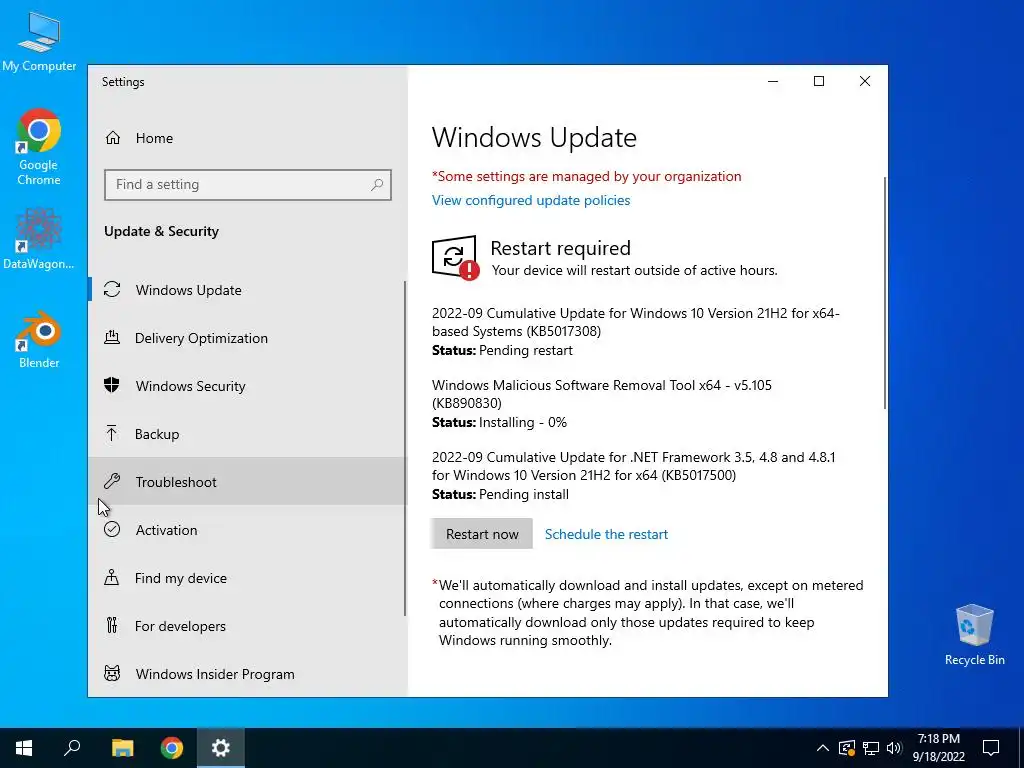Click the Windows Security shield icon
The height and width of the screenshot is (768, 1024).
click(112, 385)
